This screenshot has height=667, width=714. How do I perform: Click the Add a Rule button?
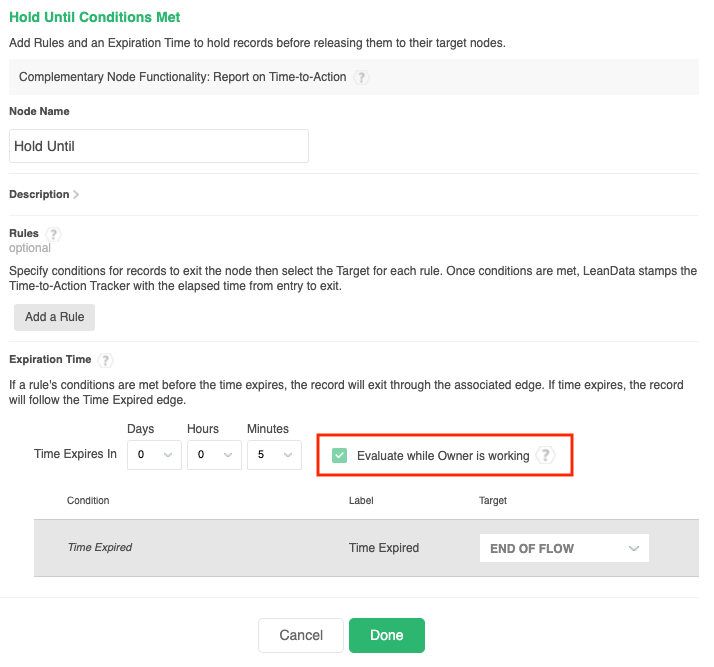54,317
